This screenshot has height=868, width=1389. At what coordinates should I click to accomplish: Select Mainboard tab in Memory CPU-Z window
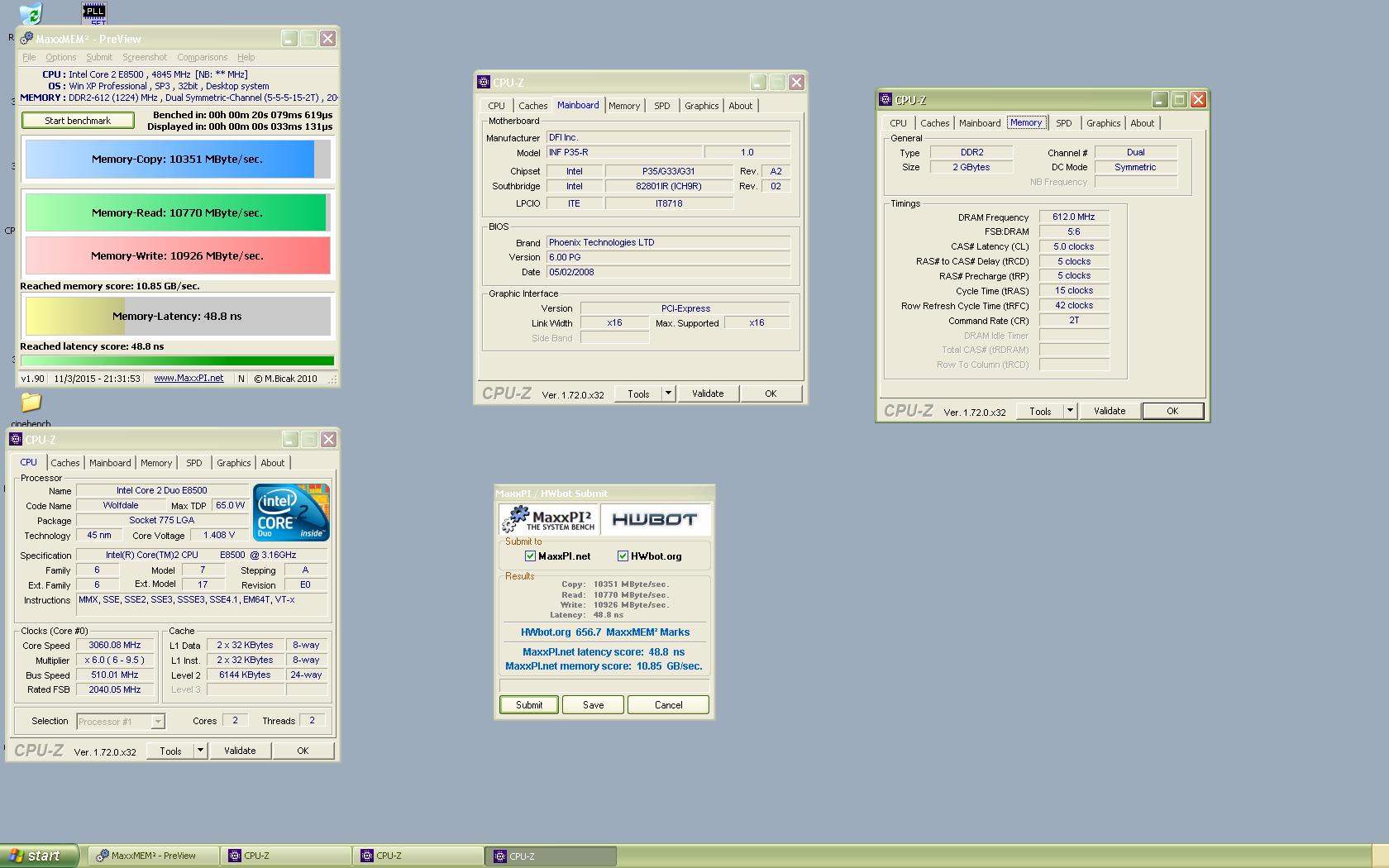click(980, 123)
